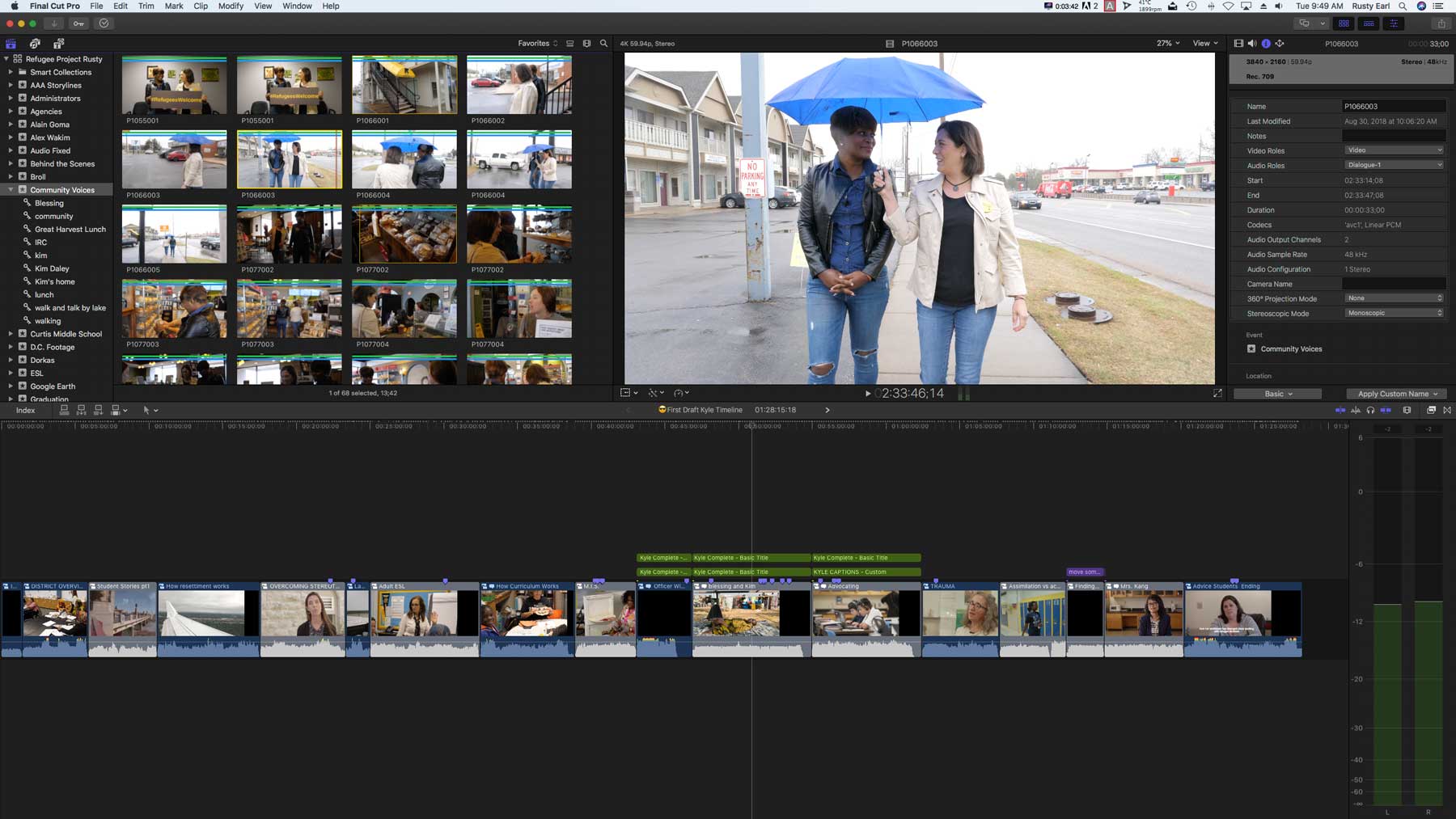Open the Video Roles dropdown
This screenshot has height=819, width=1456.
click(1394, 150)
